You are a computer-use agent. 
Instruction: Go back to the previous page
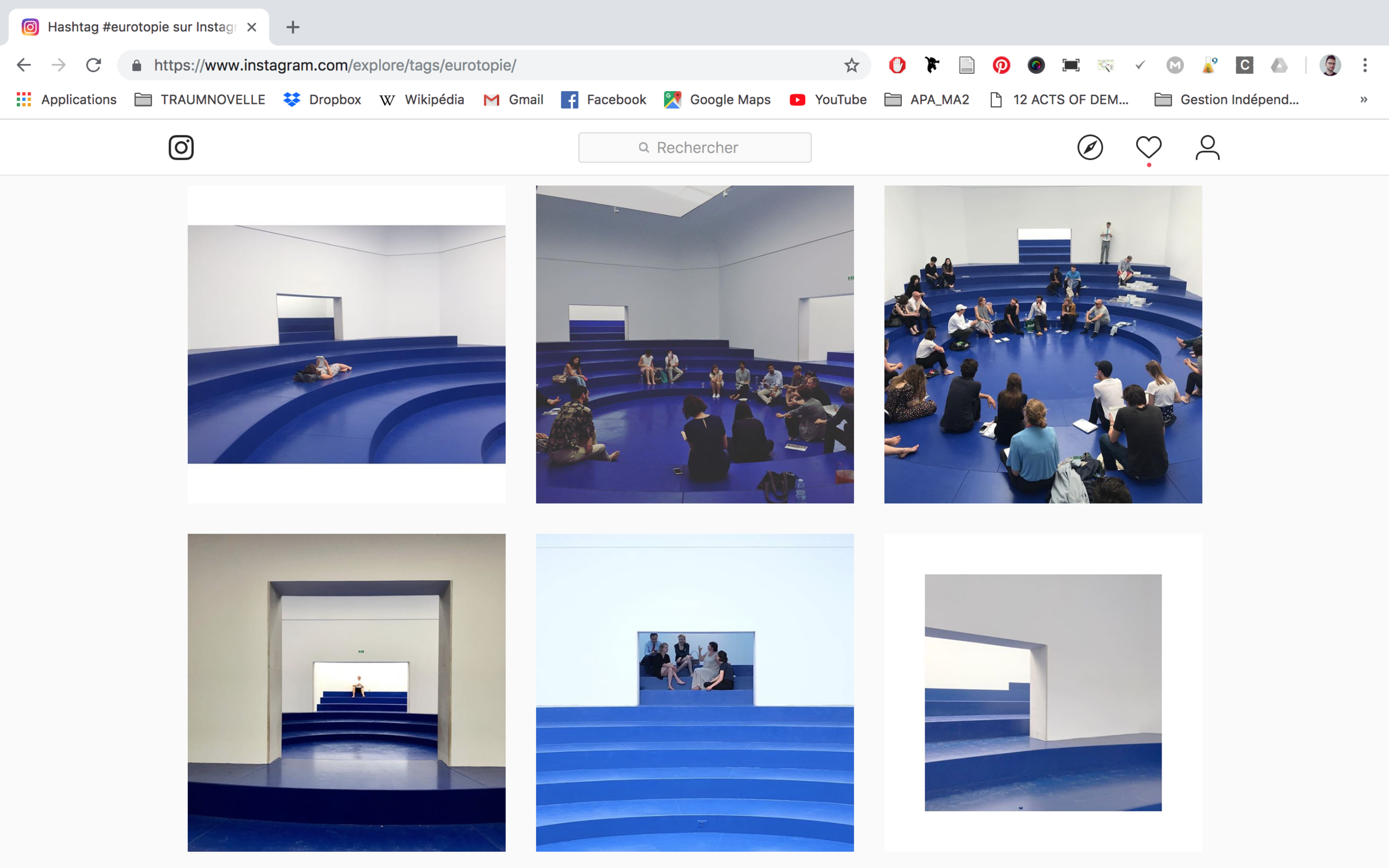pos(23,66)
